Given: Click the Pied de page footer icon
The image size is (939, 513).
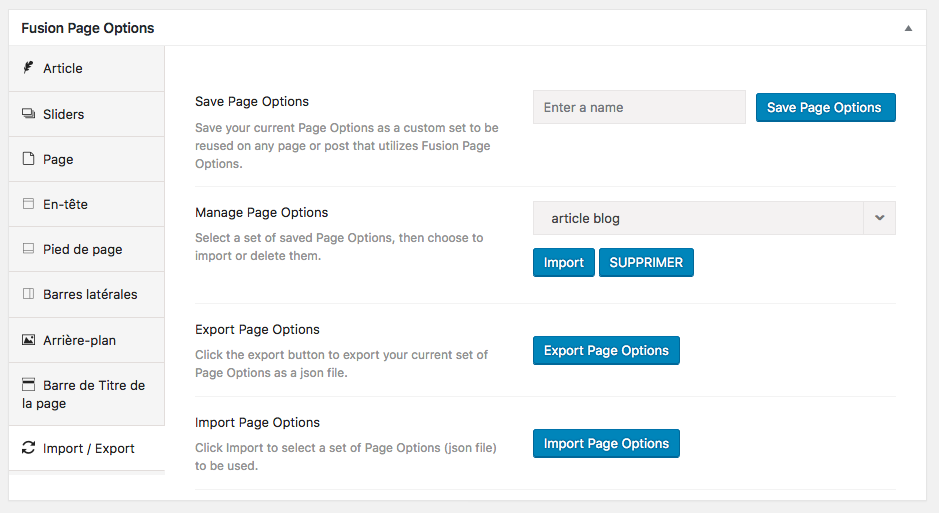Looking at the screenshot, I should pyautogui.click(x=28, y=249).
